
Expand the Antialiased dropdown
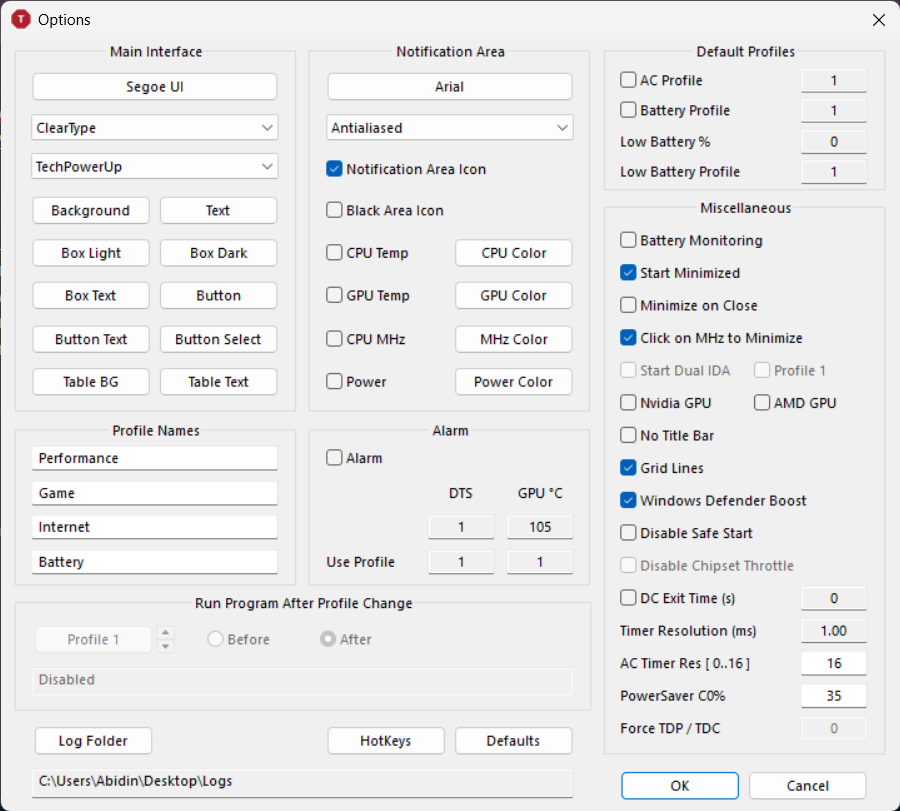click(449, 127)
